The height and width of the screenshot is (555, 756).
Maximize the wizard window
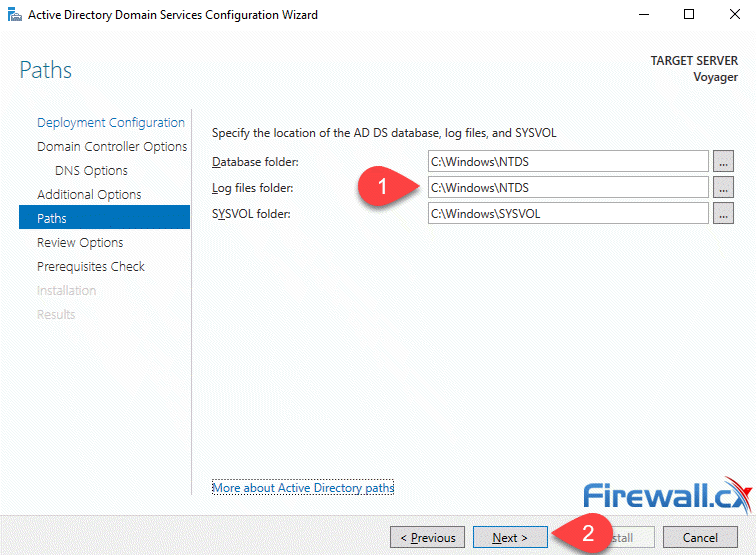[689, 14]
